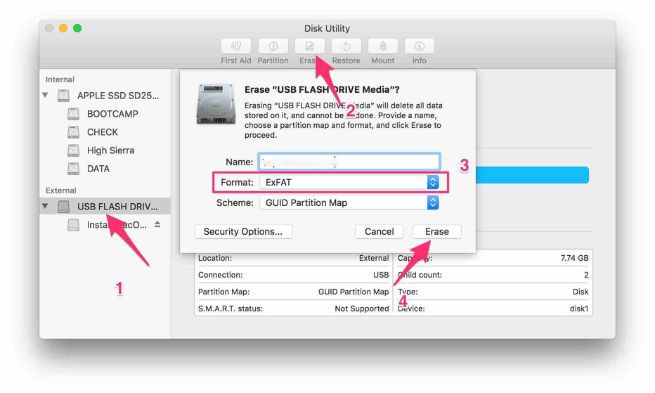
Task: Click the green zoom window button
Action: pos(77,28)
